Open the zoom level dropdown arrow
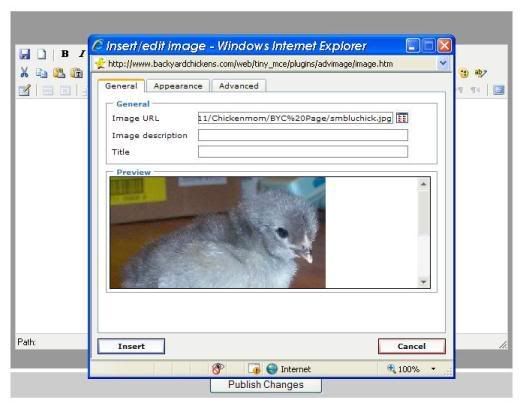 click(x=433, y=369)
